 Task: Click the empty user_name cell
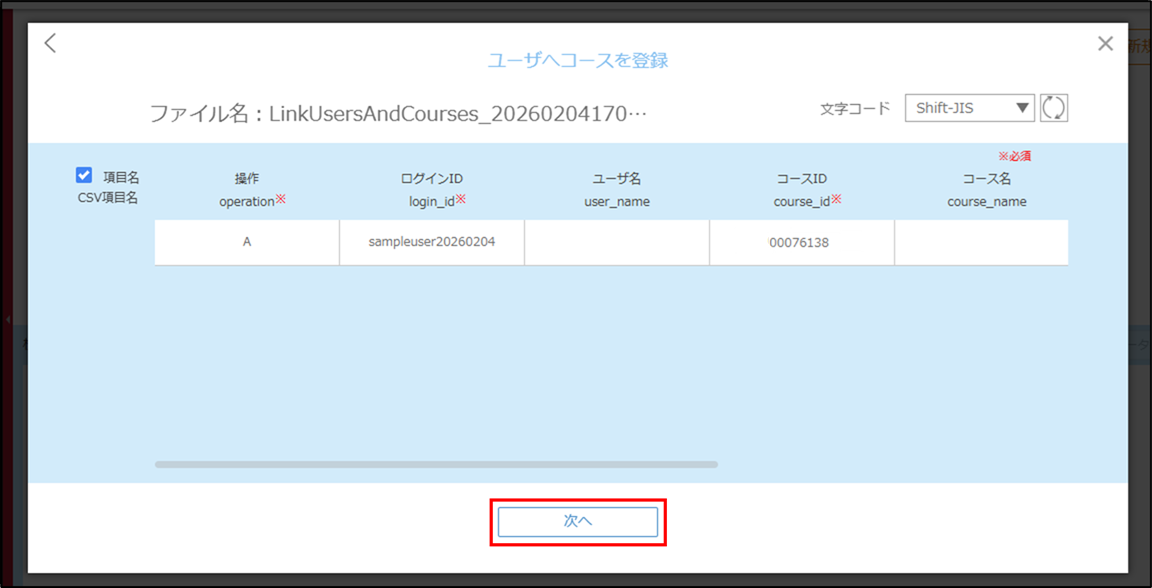coord(617,242)
